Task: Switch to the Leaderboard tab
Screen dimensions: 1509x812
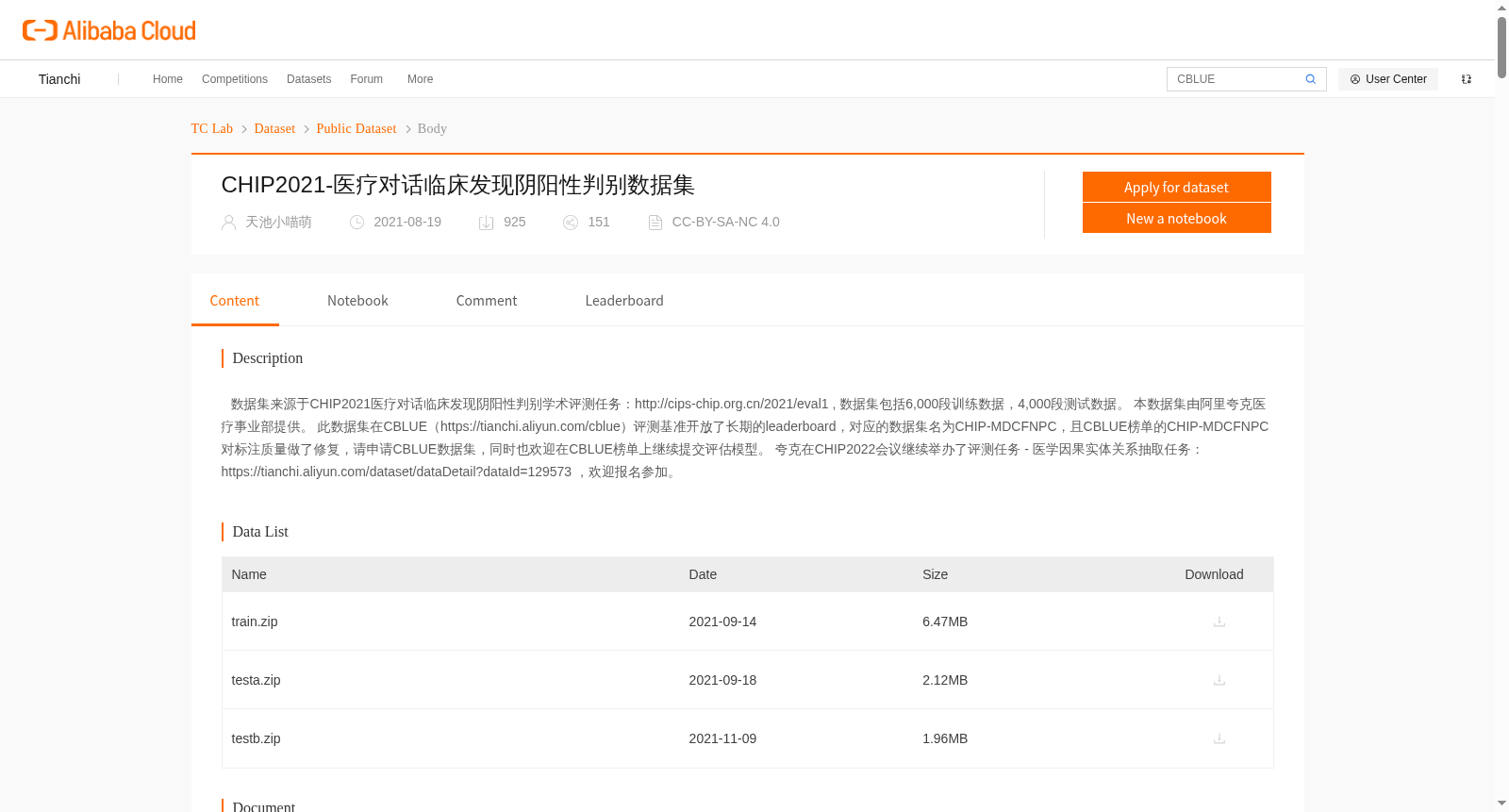Action: (624, 301)
